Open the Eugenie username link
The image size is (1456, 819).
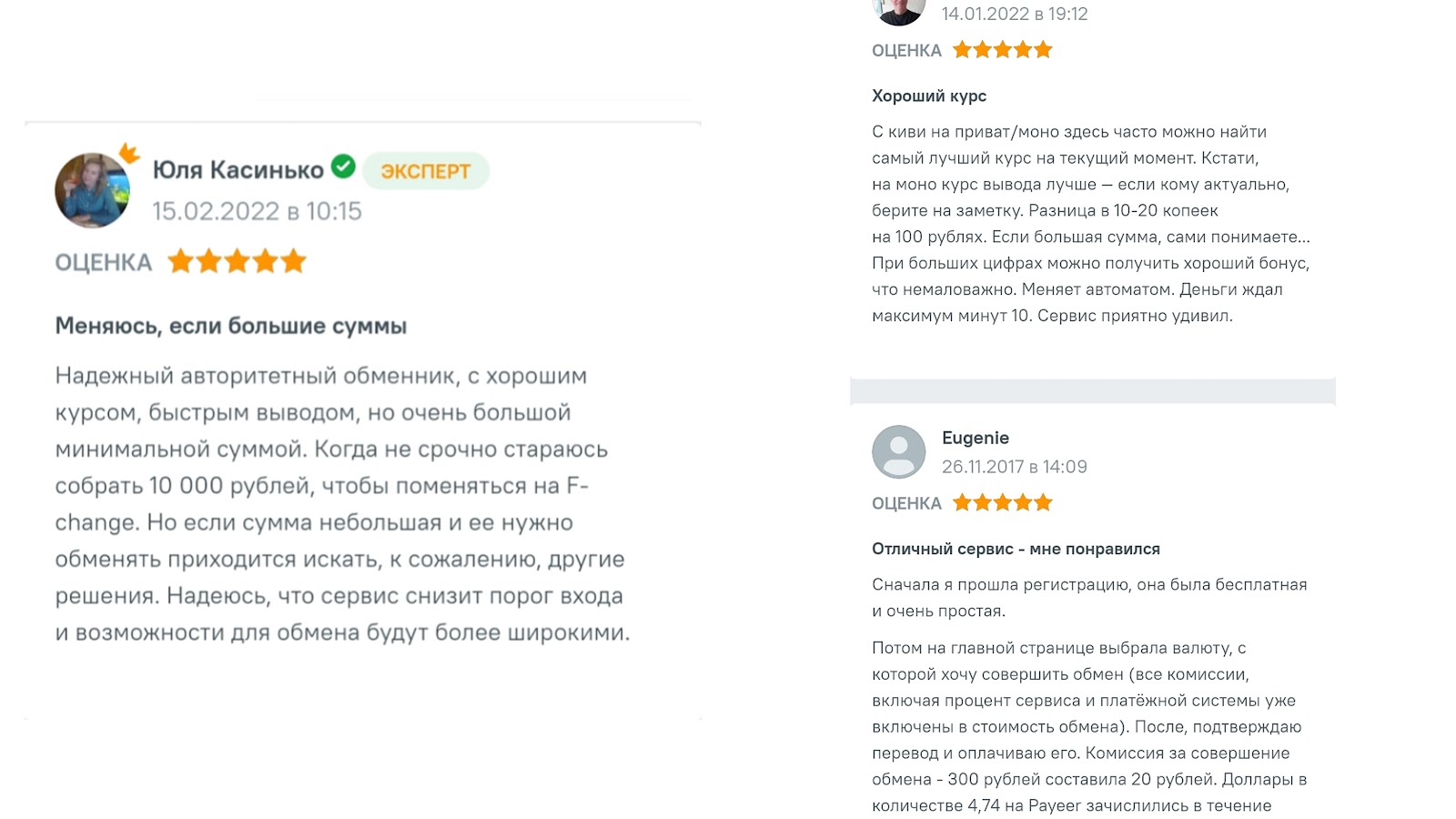(x=975, y=438)
